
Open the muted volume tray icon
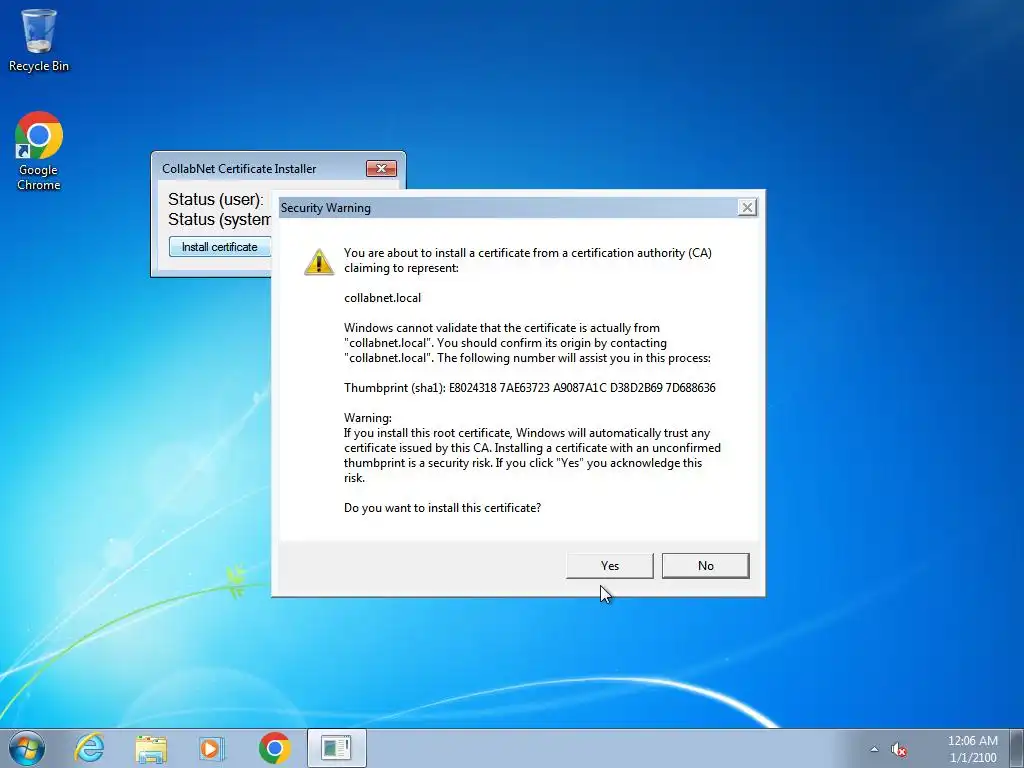click(x=899, y=749)
